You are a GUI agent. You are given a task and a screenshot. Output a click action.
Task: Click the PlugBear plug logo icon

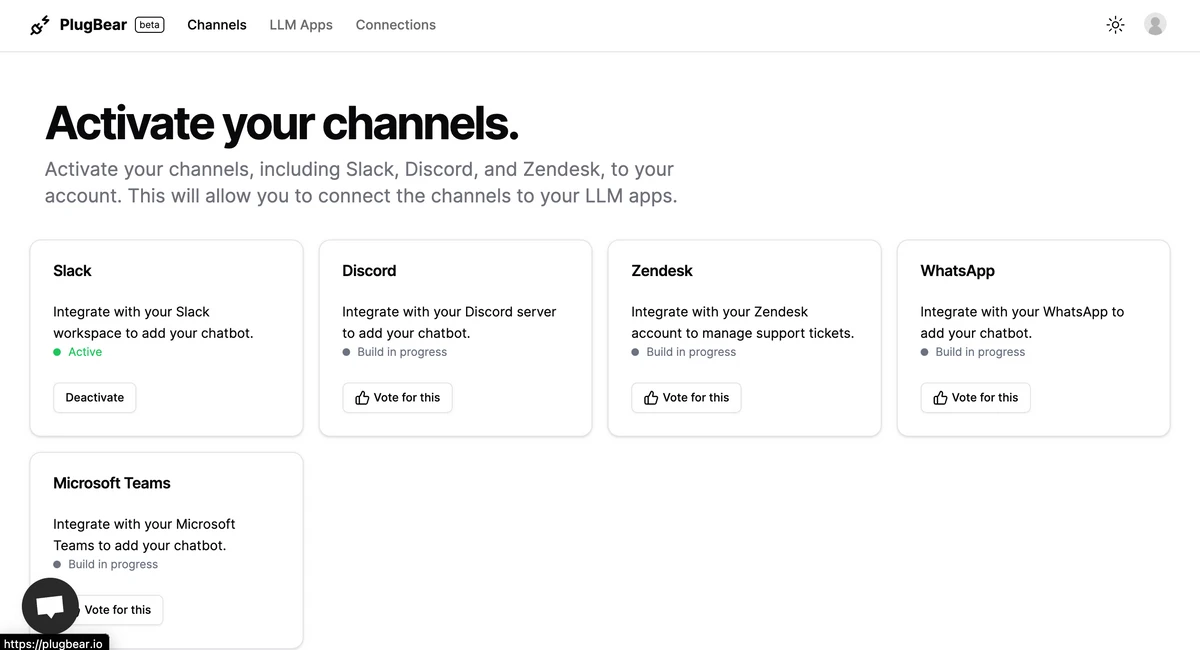point(40,25)
